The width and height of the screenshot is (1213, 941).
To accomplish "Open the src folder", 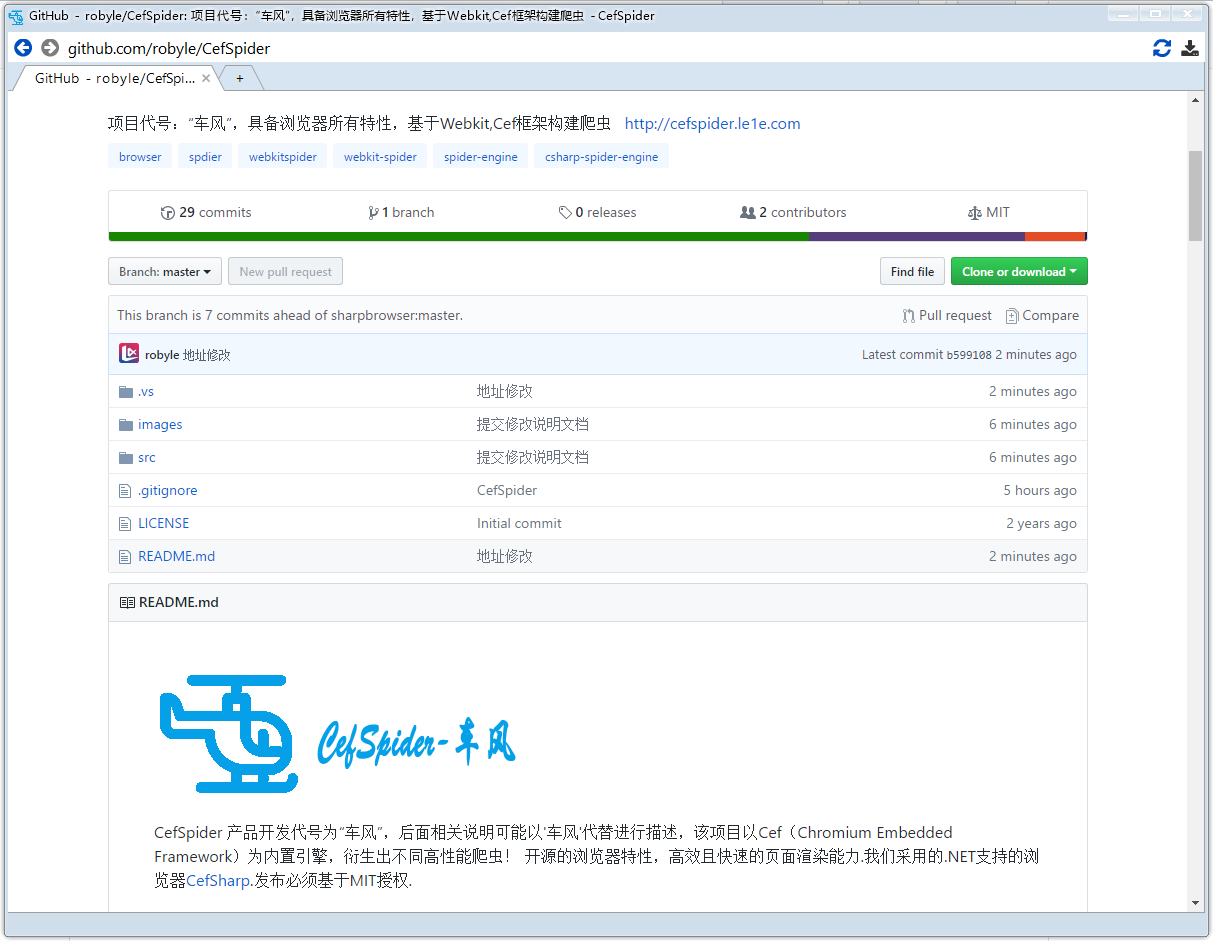I will click(147, 457).
